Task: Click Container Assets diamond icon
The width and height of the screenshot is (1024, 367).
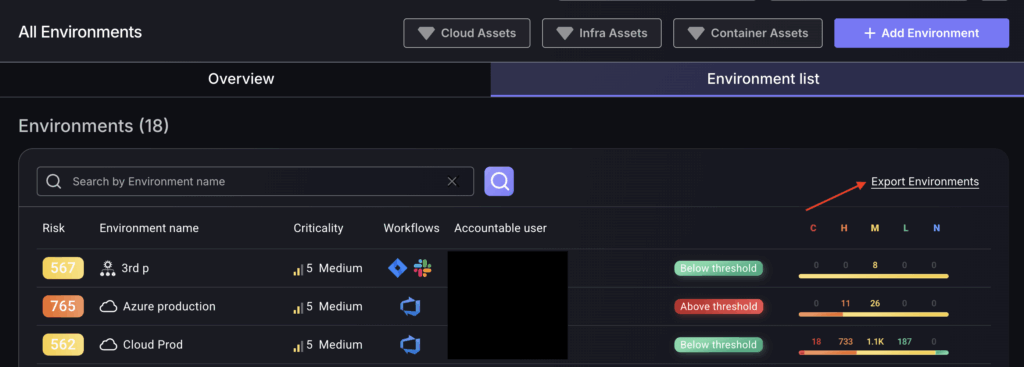Action: [x=696, y=33]
